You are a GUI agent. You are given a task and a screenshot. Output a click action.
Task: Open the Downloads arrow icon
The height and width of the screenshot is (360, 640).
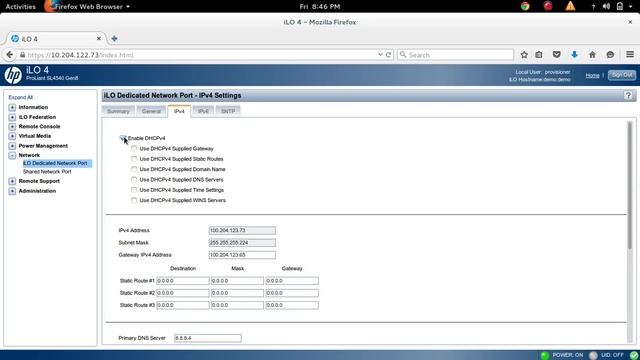[574, 55]
